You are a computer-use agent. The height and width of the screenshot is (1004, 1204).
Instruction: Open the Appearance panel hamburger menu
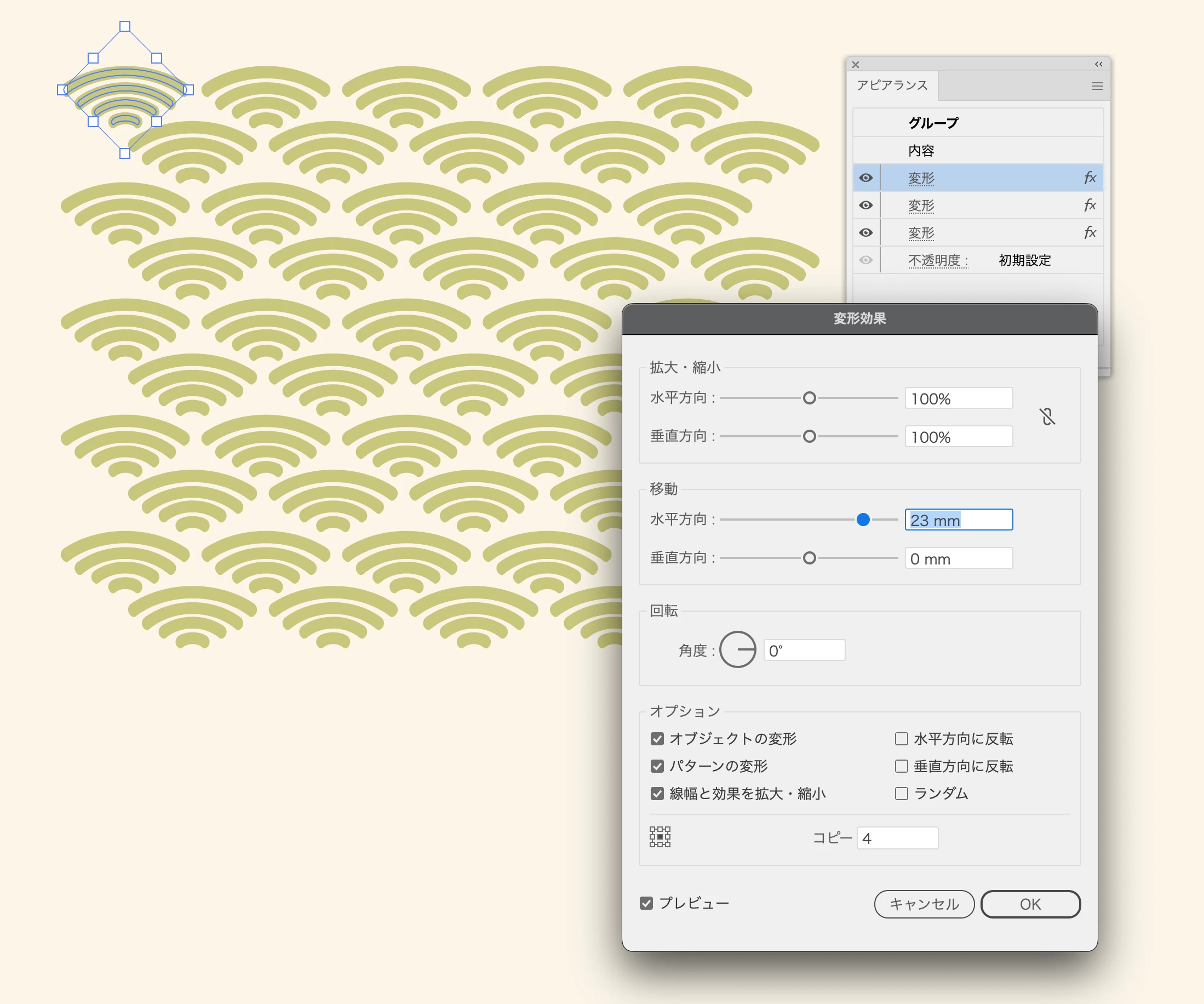tap(1097, 86)
